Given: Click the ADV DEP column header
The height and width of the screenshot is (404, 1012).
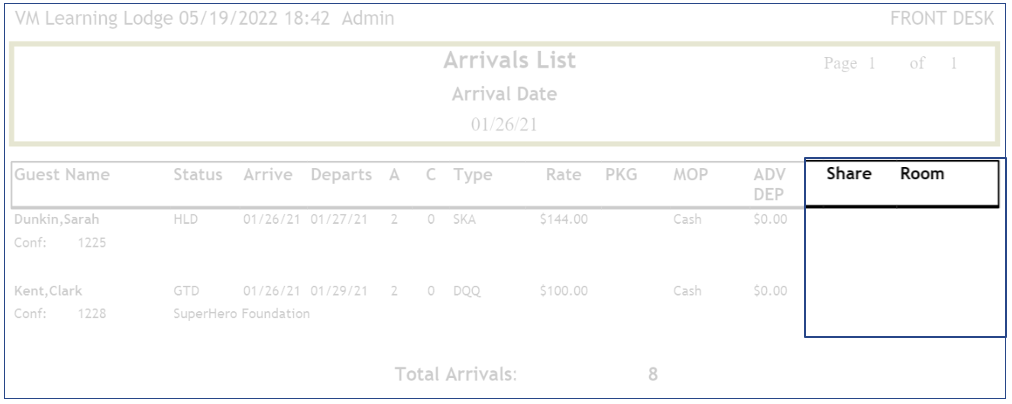Looking at the screenshot, I should 770,184.
